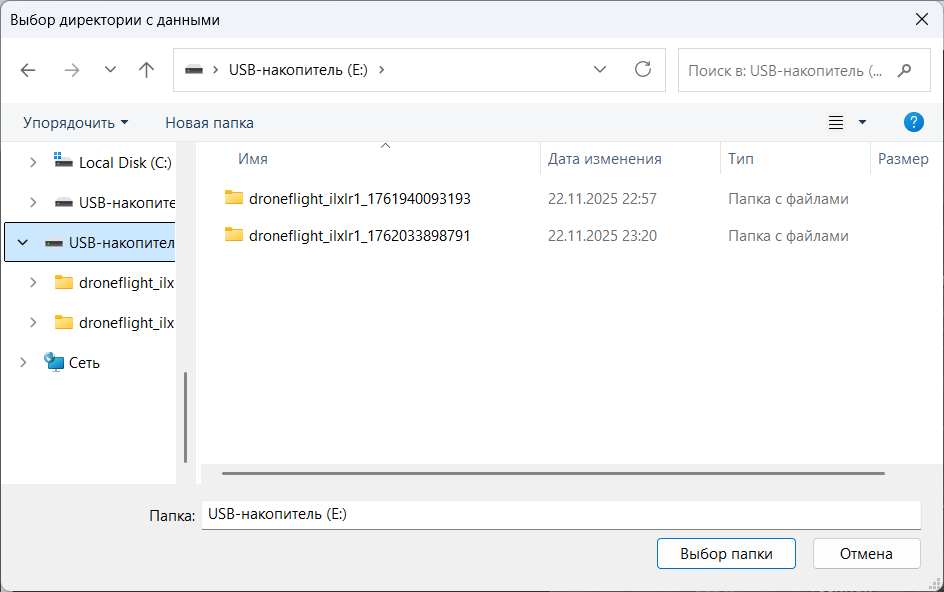This screenshot has height=592, width=944.
Task: Expand Local Disk (C:) tree node
Action: [33, 162]
